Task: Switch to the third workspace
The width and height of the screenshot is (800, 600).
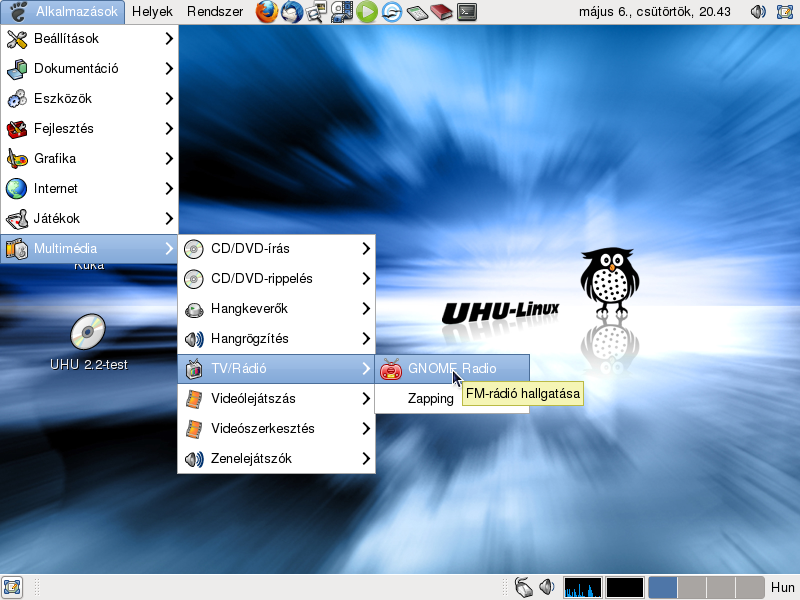Action: click(721, 587)
